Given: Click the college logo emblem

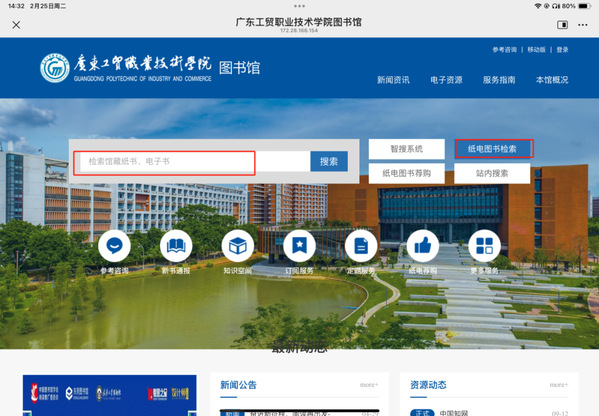Looking at the screenshot, I should tap(55, 68).
